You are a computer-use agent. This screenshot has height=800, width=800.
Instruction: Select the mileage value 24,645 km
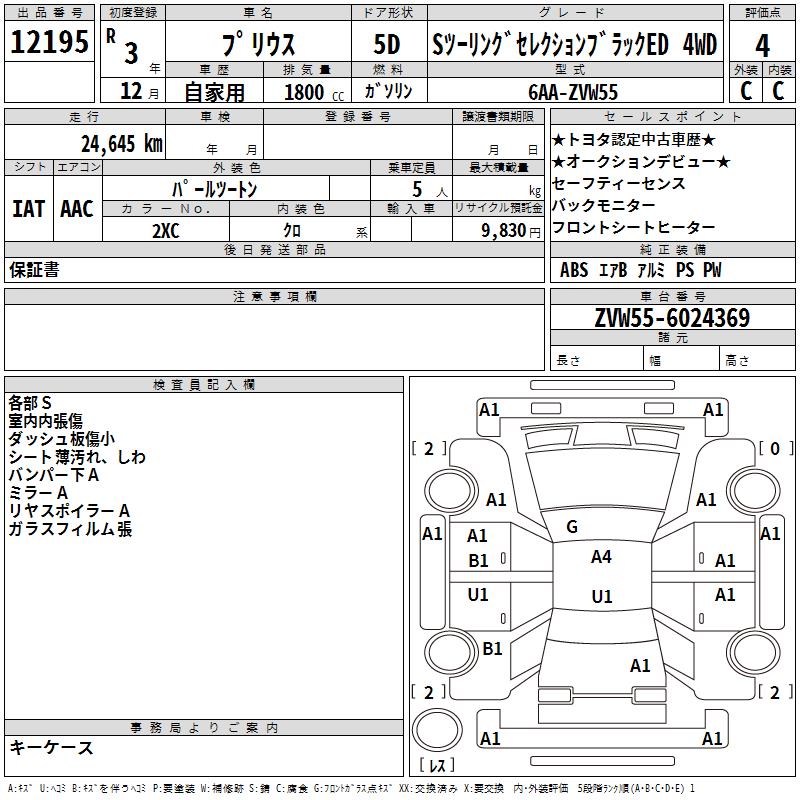pyautogui.click(x=121, y=144)
